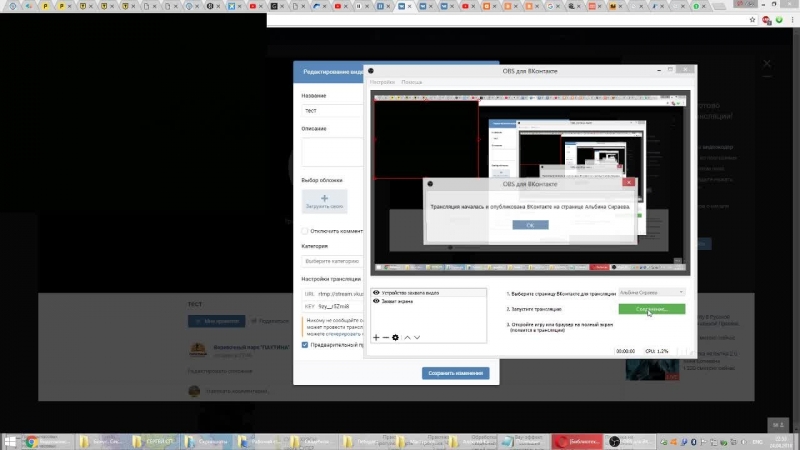Screen dimensions: 800x450
Task: Close the OBS broadcast-started message dialog
Action: pyautogui.click(x=629, y=182)
